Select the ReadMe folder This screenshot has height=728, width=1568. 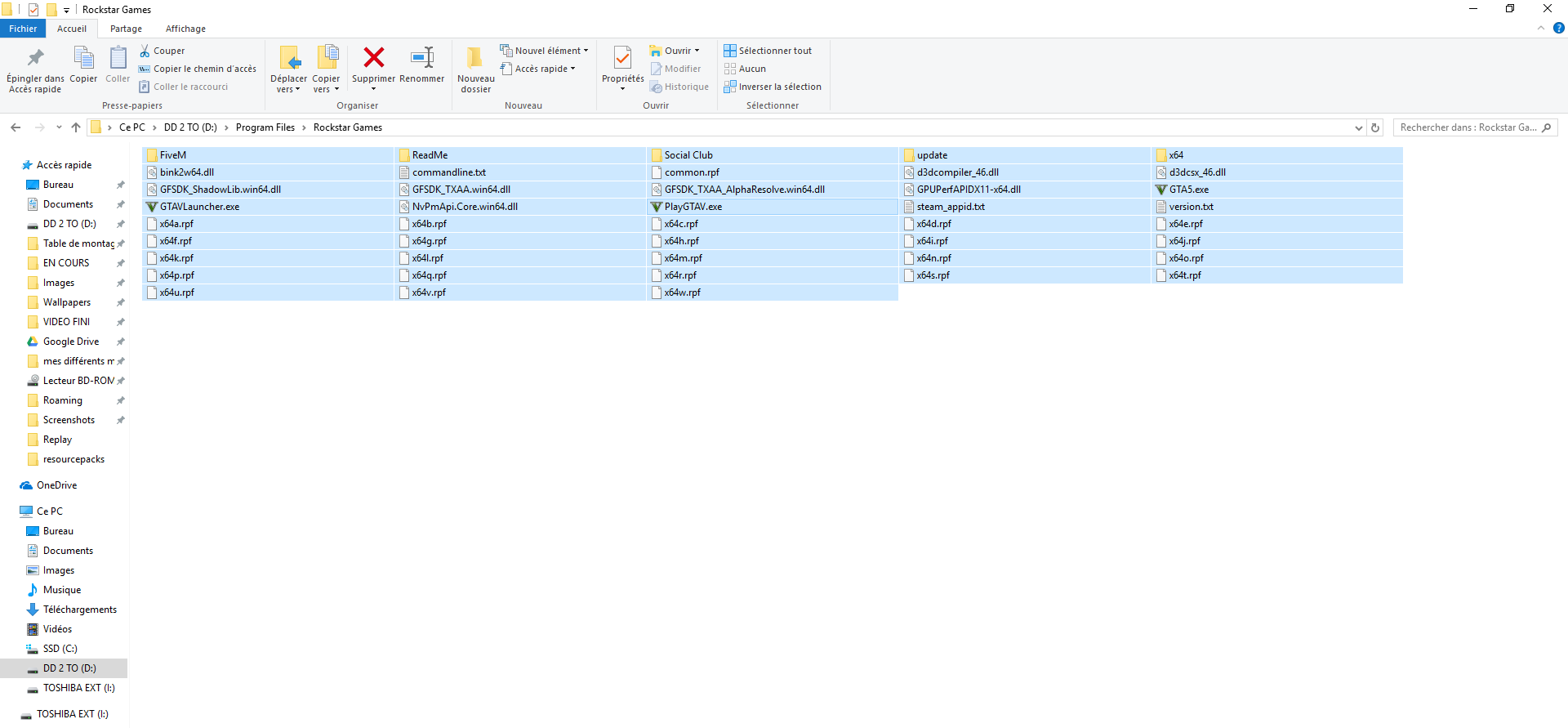[x=520, y=155]
